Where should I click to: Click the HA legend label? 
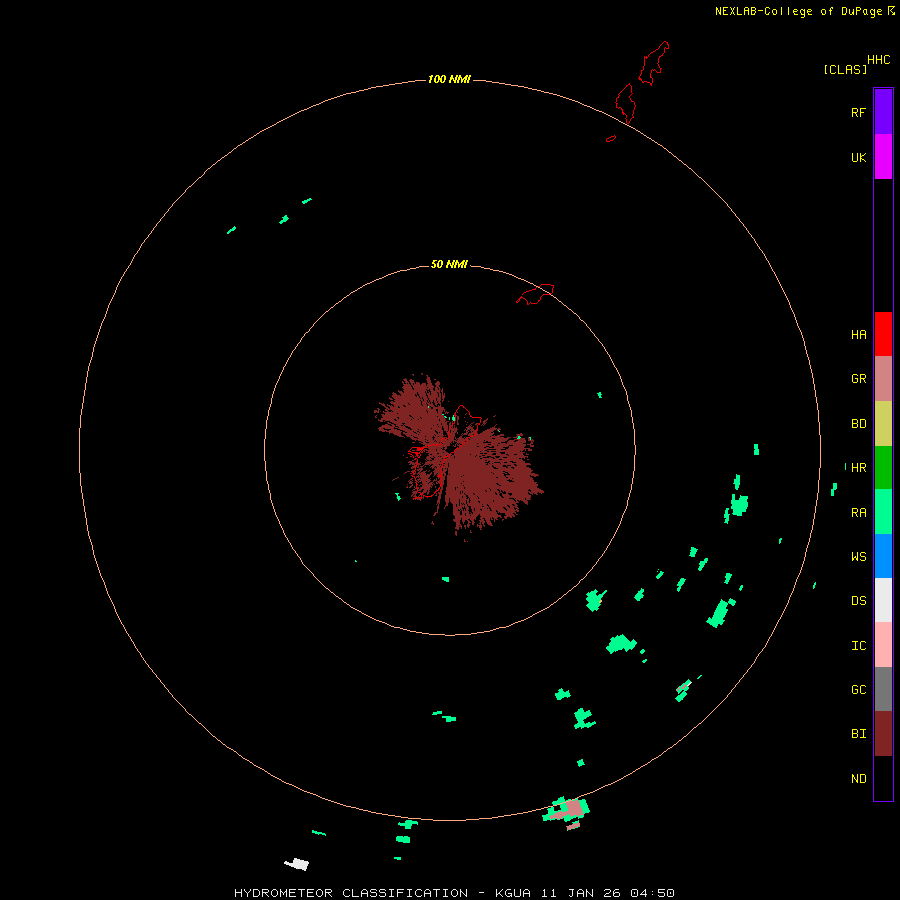[x=858, y=335]
